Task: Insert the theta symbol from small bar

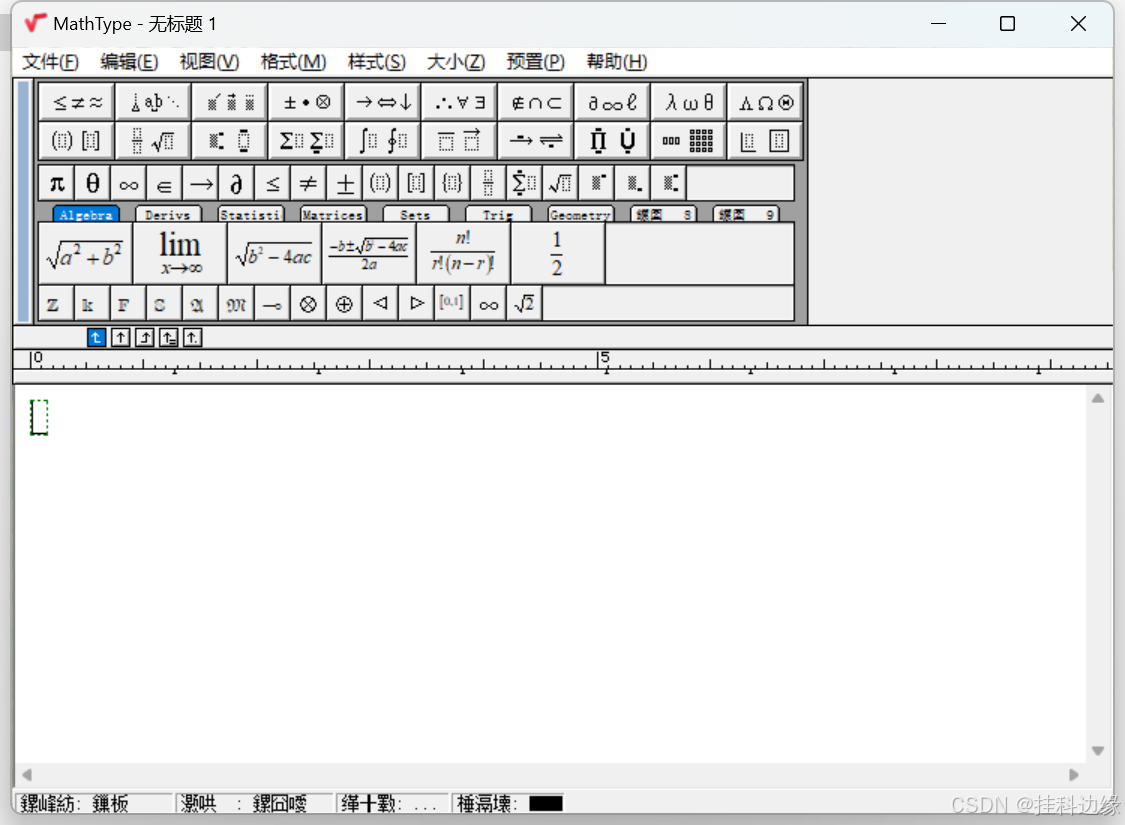Action: (93, 184)
